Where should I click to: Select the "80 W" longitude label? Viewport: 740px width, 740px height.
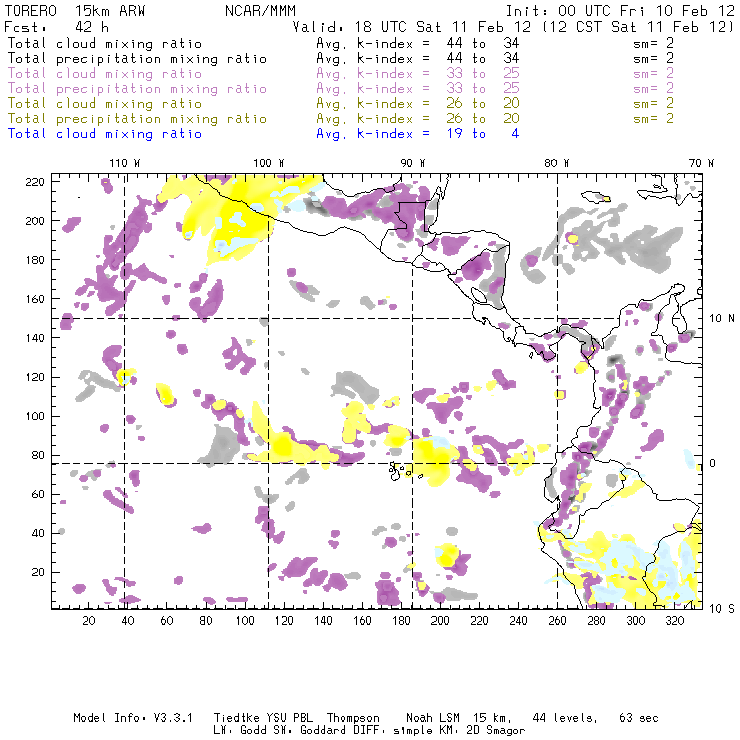pyautogui.click(x=557, y=163)
